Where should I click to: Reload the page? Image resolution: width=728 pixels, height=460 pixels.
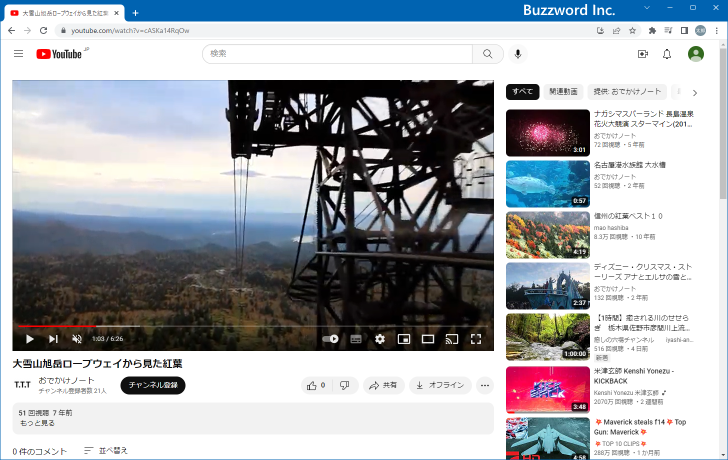[43, 31]
